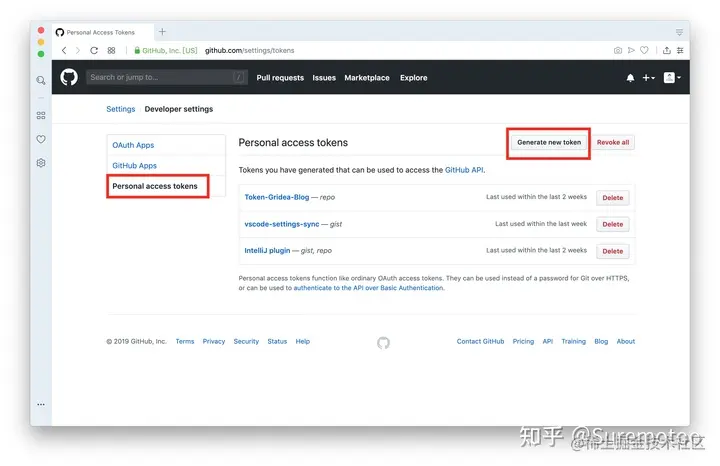
Task: Click Generate new token button
Action: (x=549, y=142)
